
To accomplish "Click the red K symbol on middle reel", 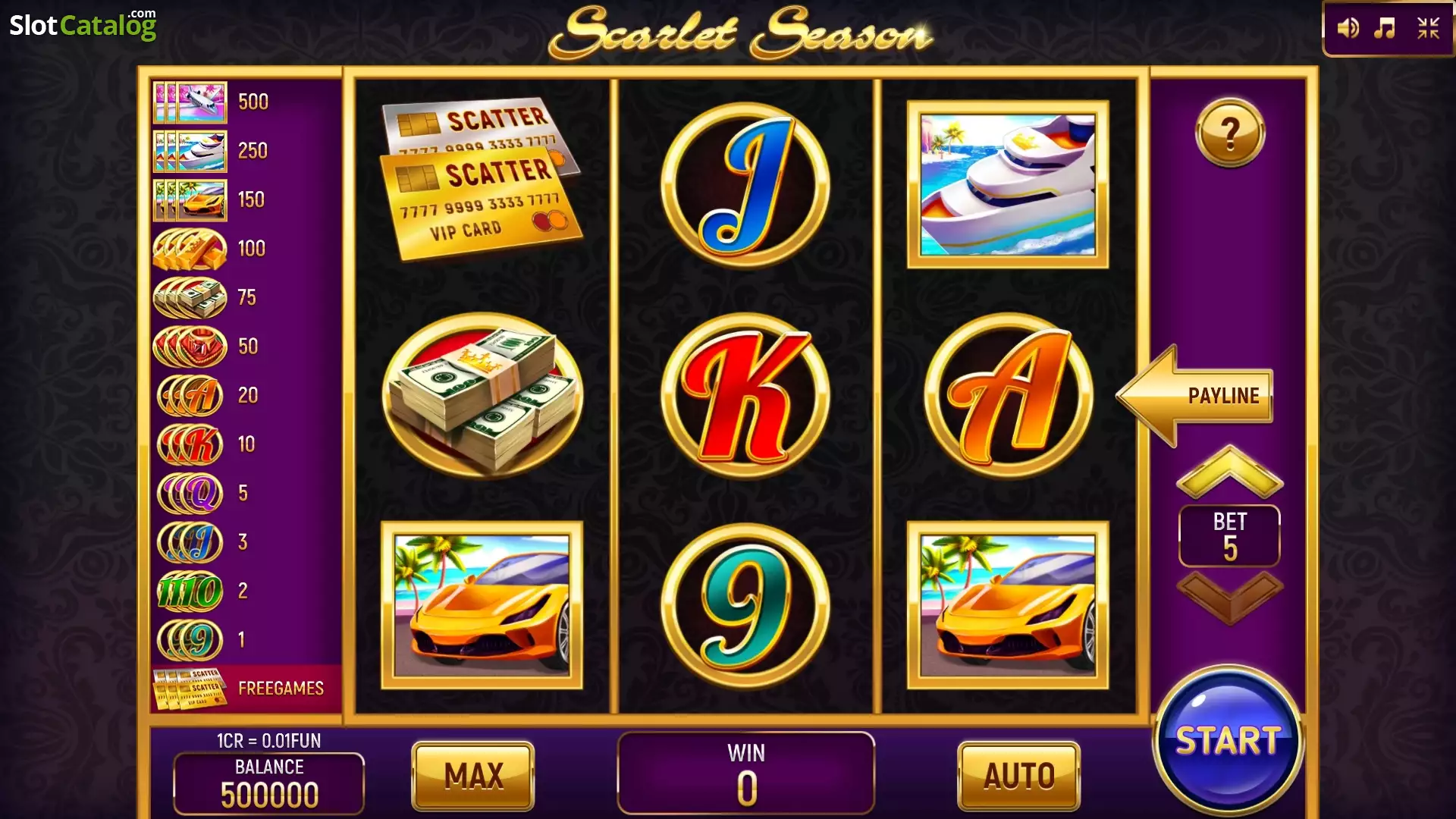I will point(745,395).
